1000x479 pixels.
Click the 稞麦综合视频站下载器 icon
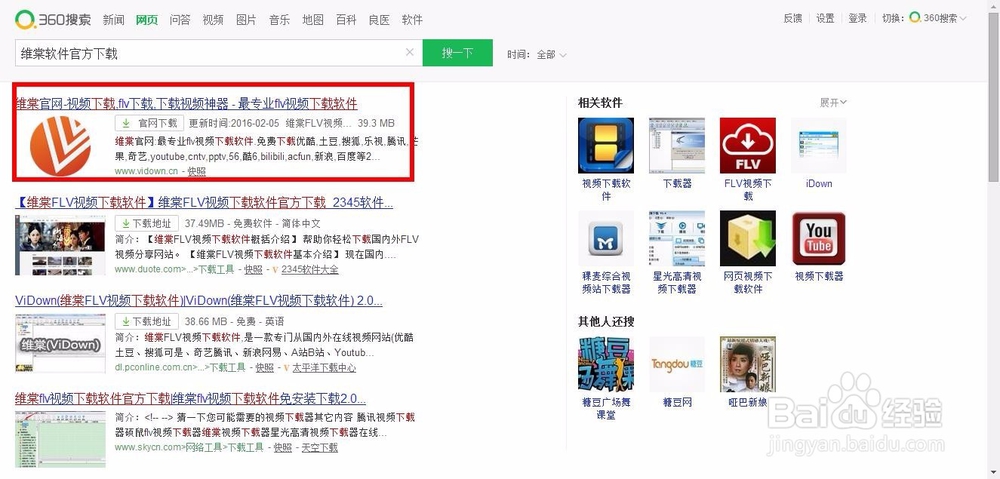click(606, 239)
